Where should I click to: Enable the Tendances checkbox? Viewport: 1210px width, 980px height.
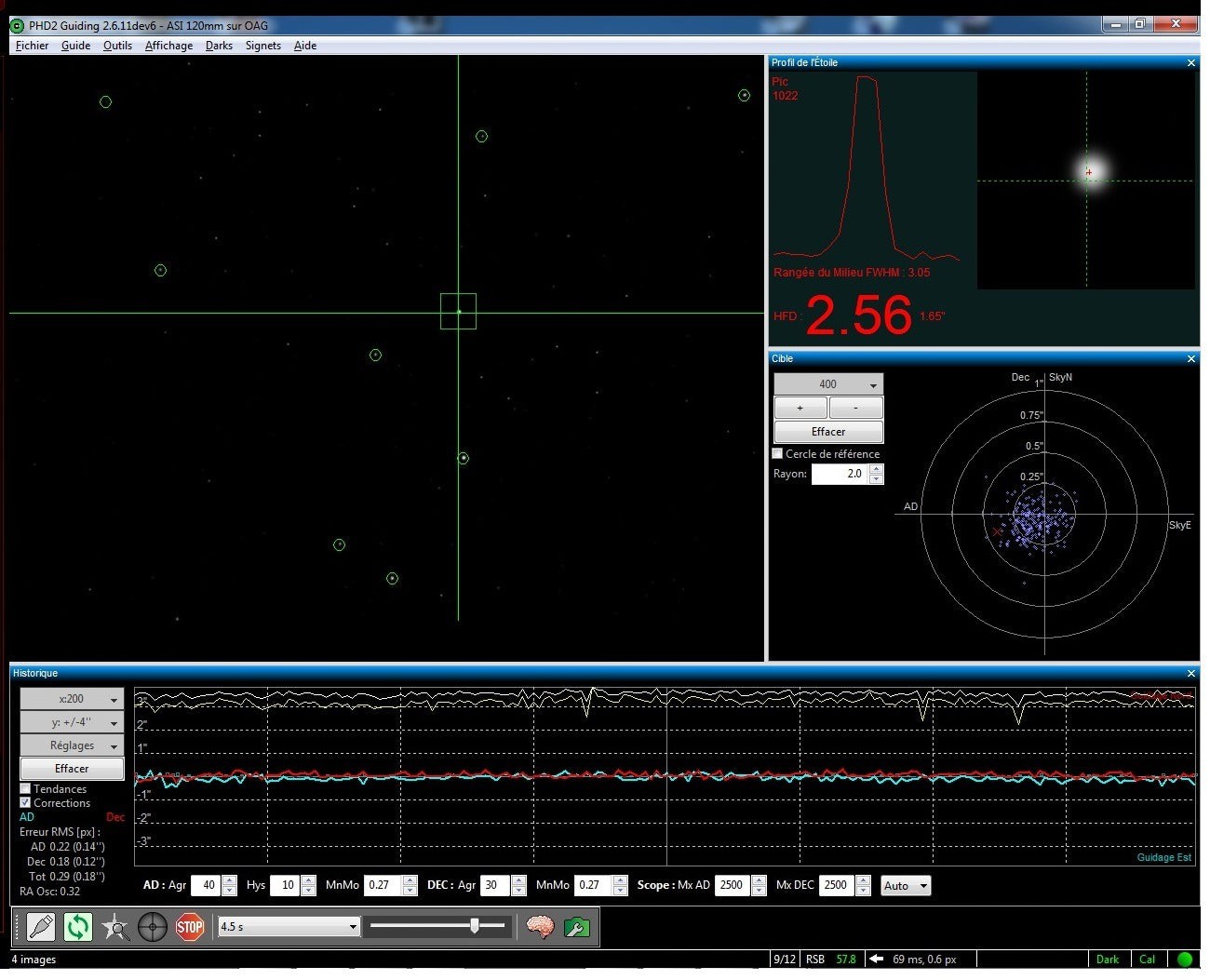(x=26, y=788)
